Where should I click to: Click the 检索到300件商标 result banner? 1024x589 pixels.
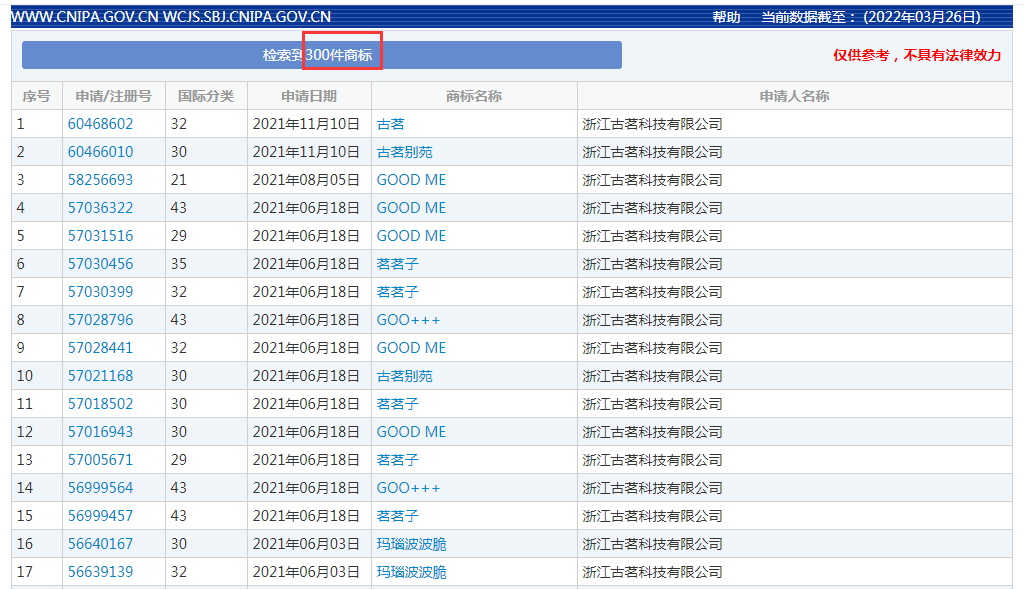click(322, 55)
